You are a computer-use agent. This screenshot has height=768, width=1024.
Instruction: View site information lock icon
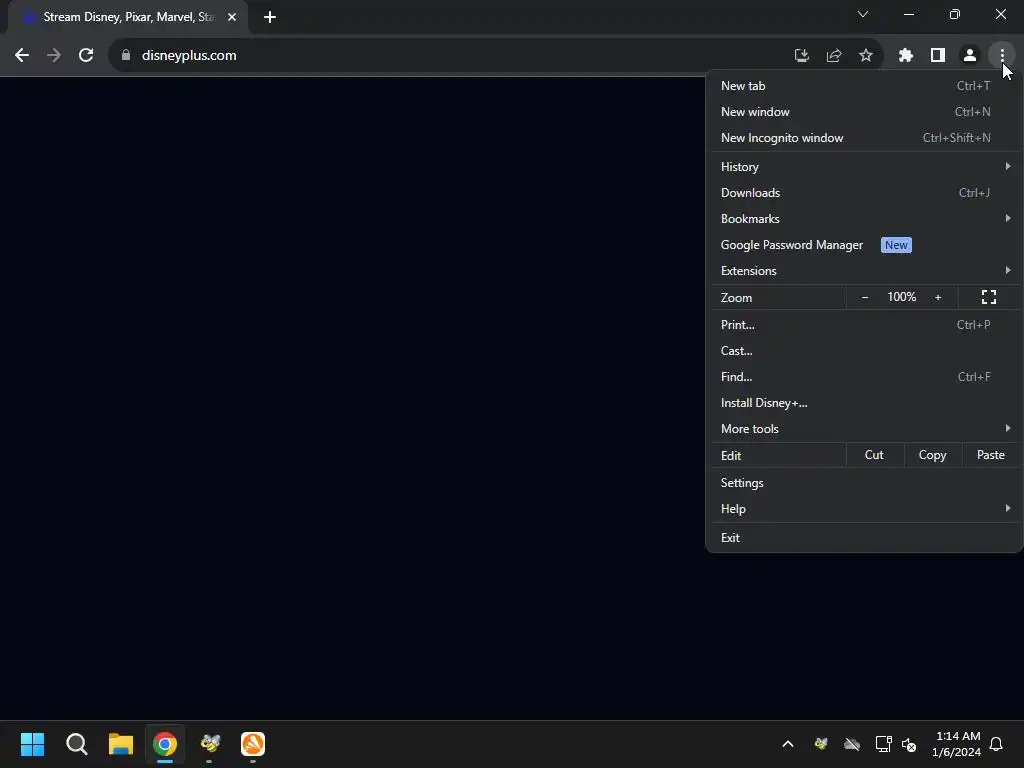click(x=126, y=56)
